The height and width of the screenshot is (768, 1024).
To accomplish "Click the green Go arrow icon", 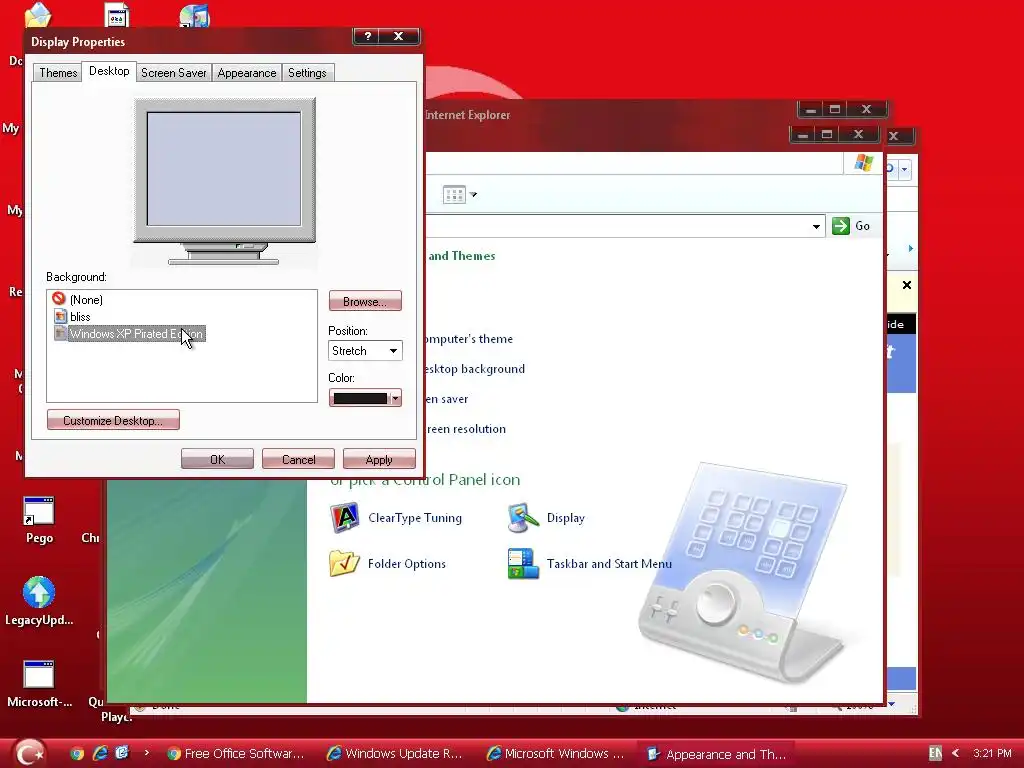I will pyautogui.click(x=840, y=226).
